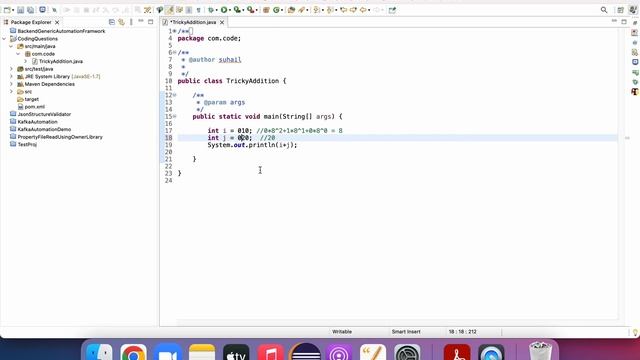640x360 pixels.
Task: Toggle Link with Editor in Package Explorer
Action: click(x=121, y=22)
